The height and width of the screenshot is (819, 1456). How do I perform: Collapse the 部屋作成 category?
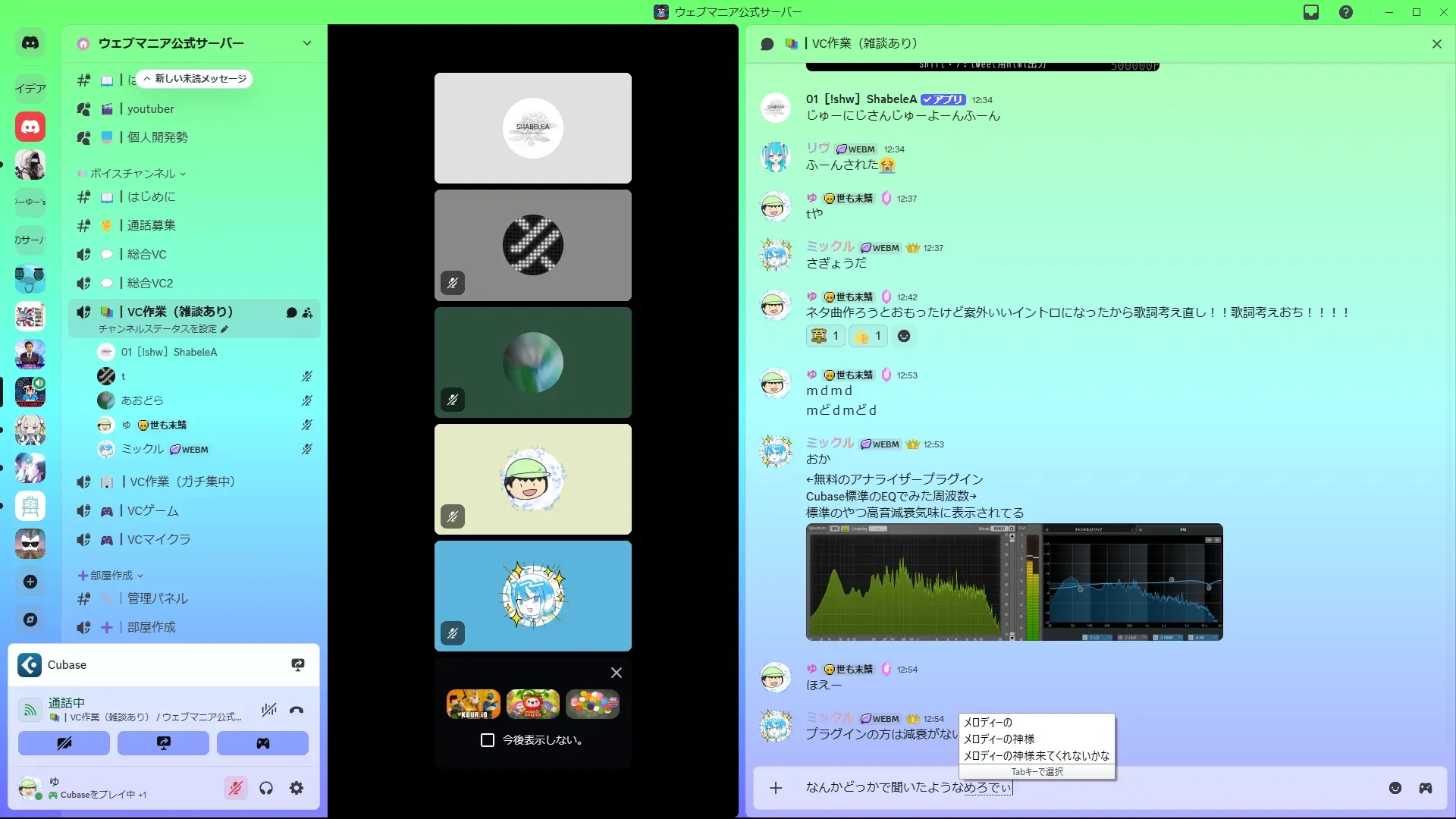pos(111,576)
